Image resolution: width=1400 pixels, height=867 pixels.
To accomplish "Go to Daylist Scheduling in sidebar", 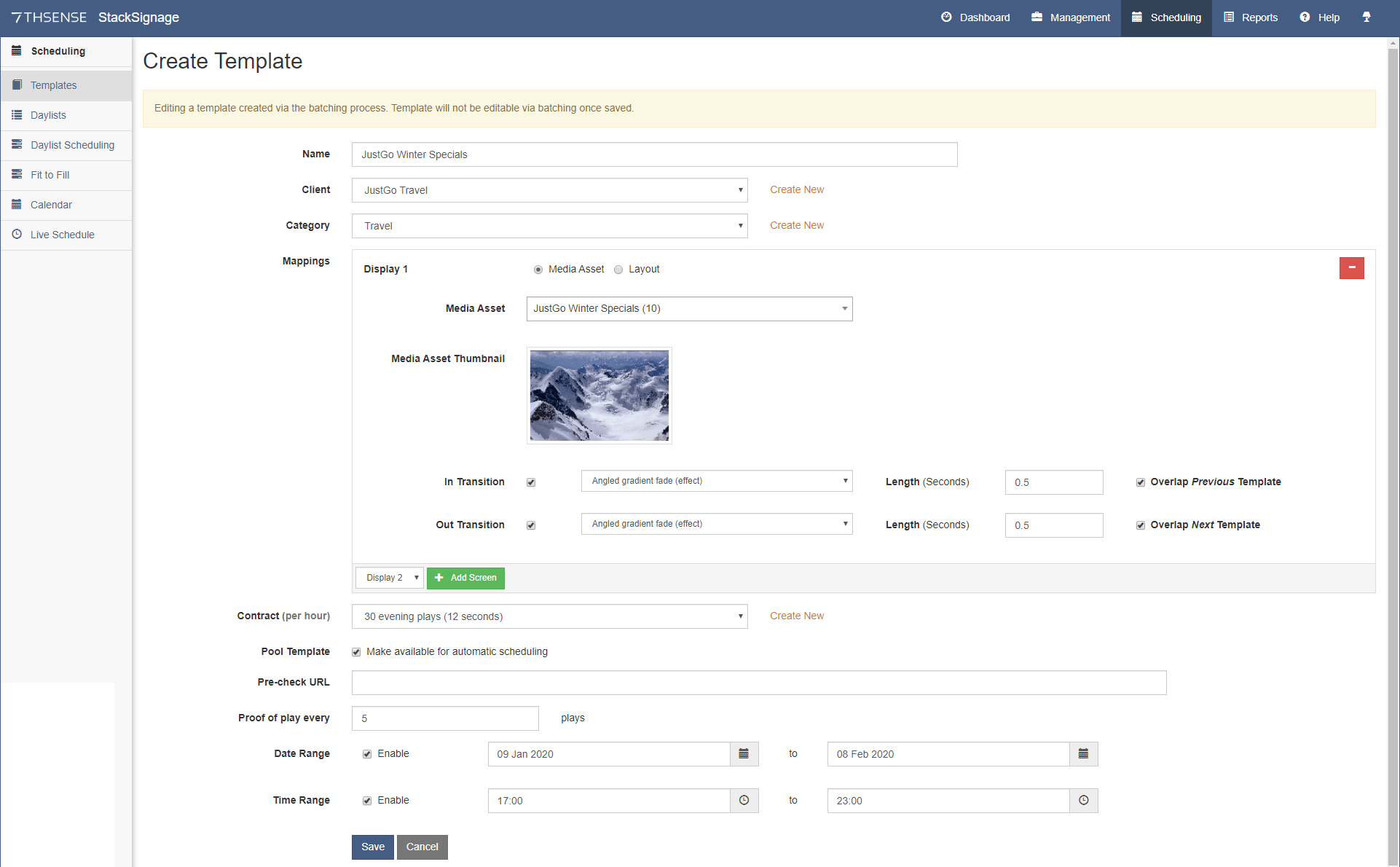I will click(x=66, y=145).
